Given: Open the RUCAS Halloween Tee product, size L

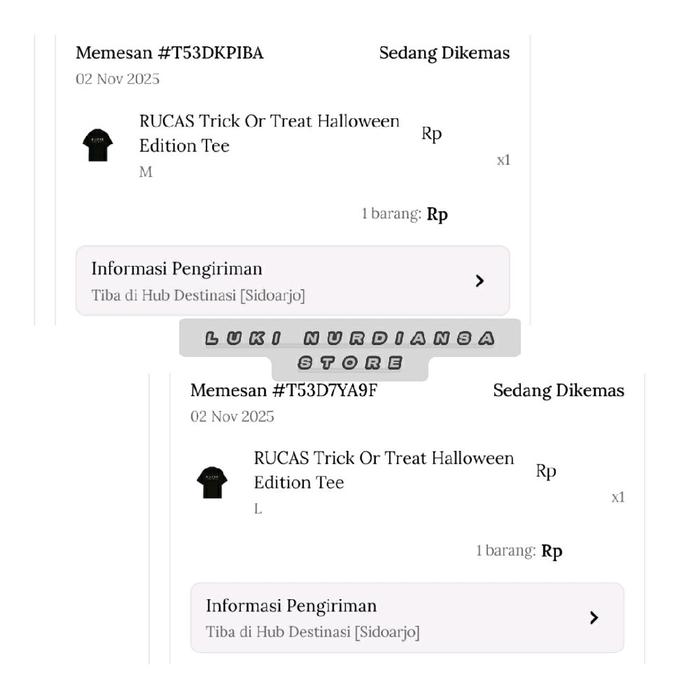Looking at the screenshot, I should tap(383, 470).
